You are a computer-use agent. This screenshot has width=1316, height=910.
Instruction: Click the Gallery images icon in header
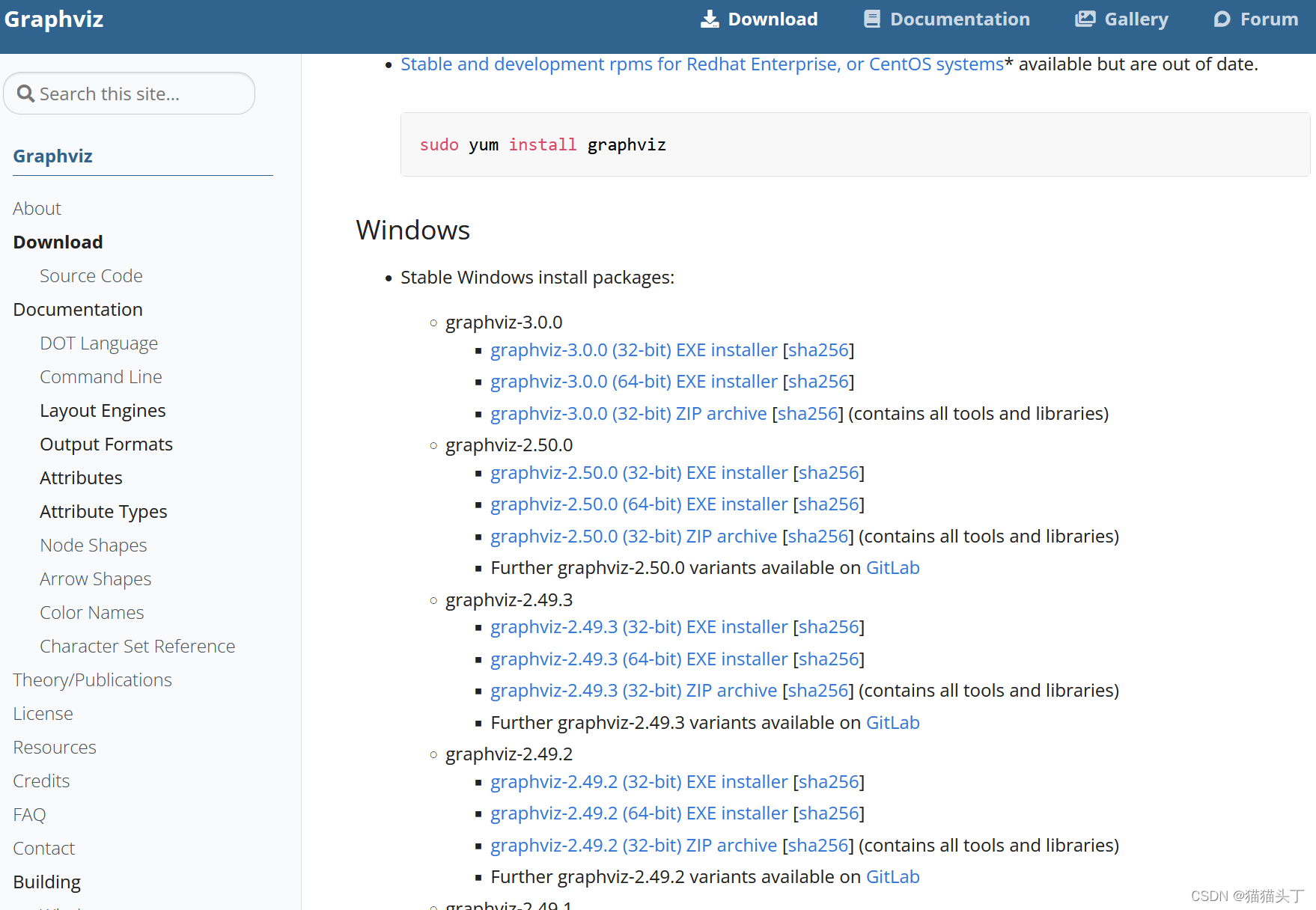coord(1085,19)
